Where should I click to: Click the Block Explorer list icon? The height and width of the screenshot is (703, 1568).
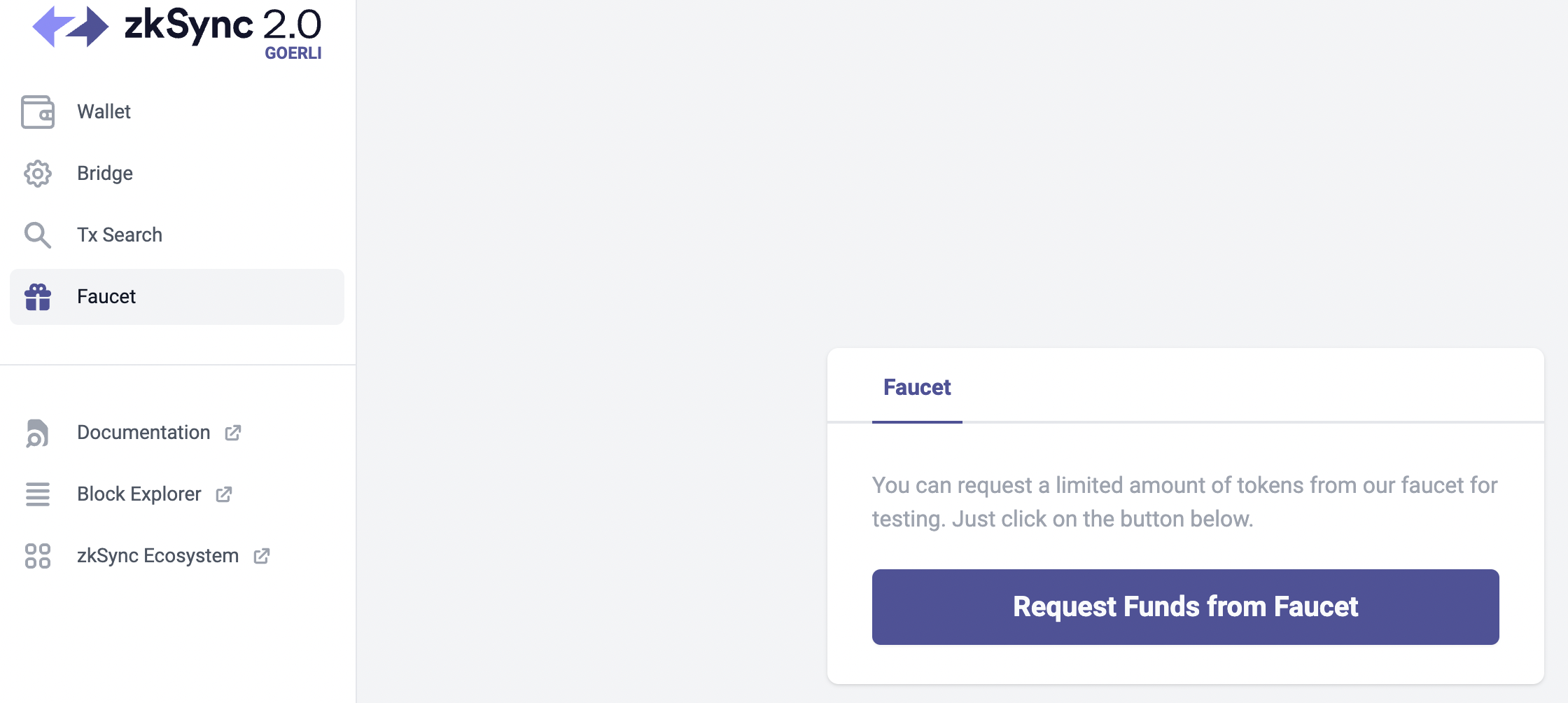(38, 494)
